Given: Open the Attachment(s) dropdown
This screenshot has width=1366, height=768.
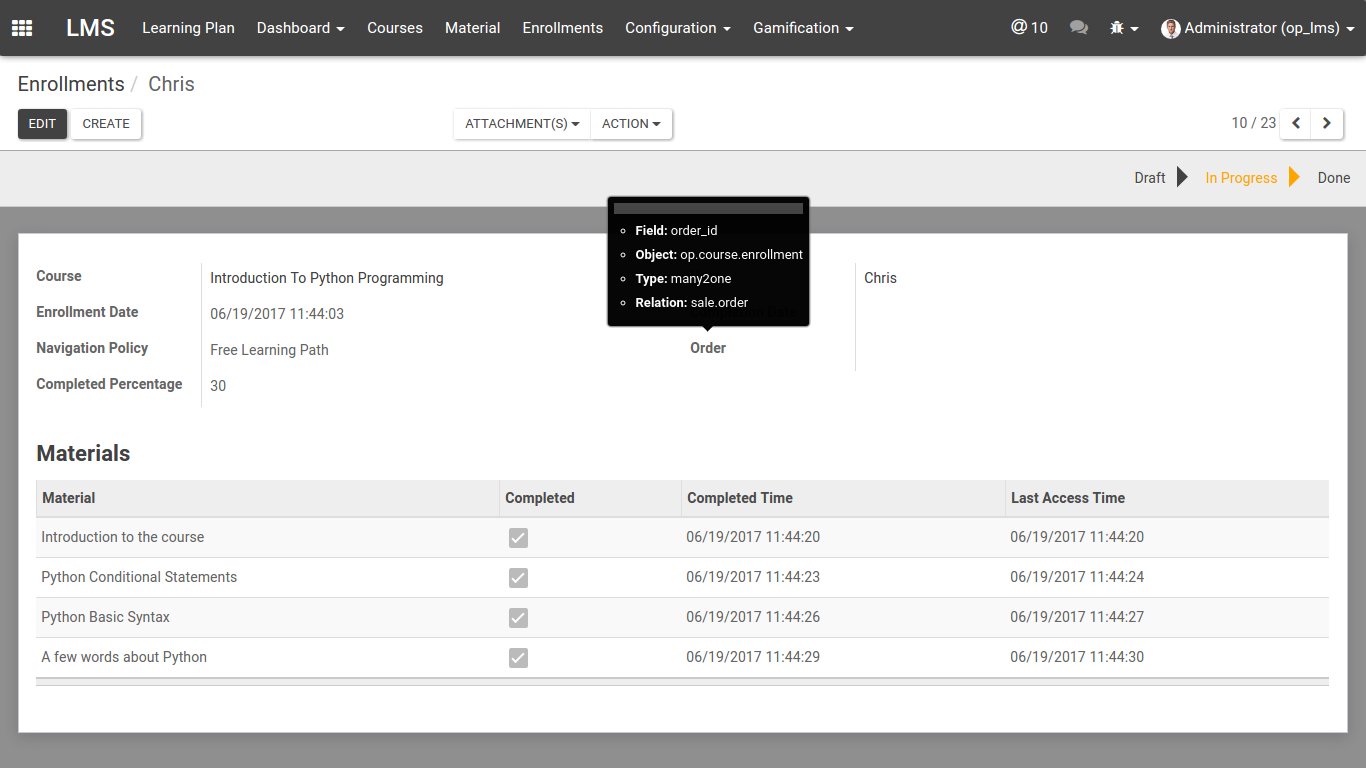Looking at the screenshot, I should (x=522, y=124).
